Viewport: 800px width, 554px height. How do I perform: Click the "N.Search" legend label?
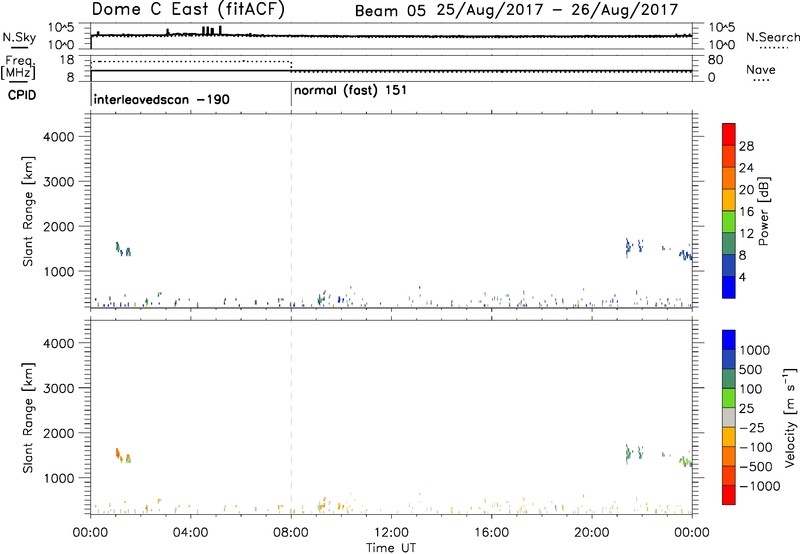(772, 37)
